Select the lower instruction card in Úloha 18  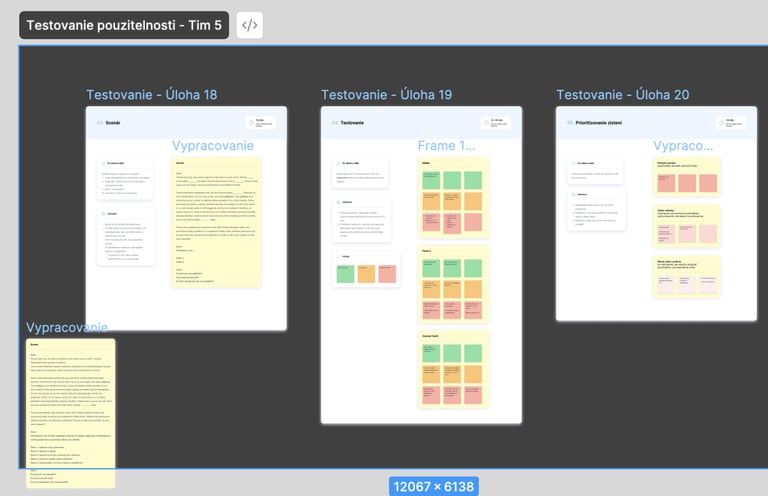pos(126,237)
